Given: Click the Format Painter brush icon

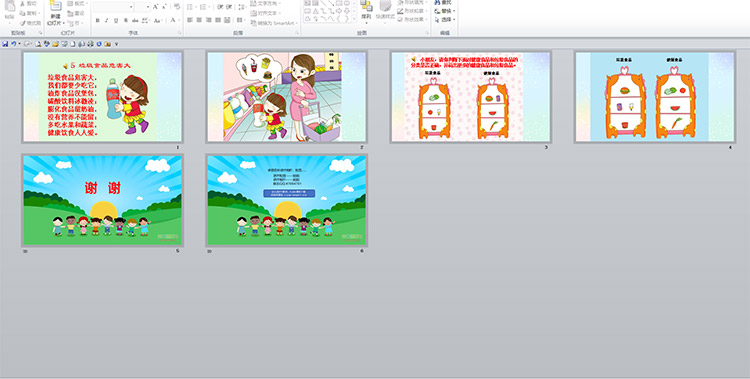Looking at the screenshot, I should click(x=23, y=23).
